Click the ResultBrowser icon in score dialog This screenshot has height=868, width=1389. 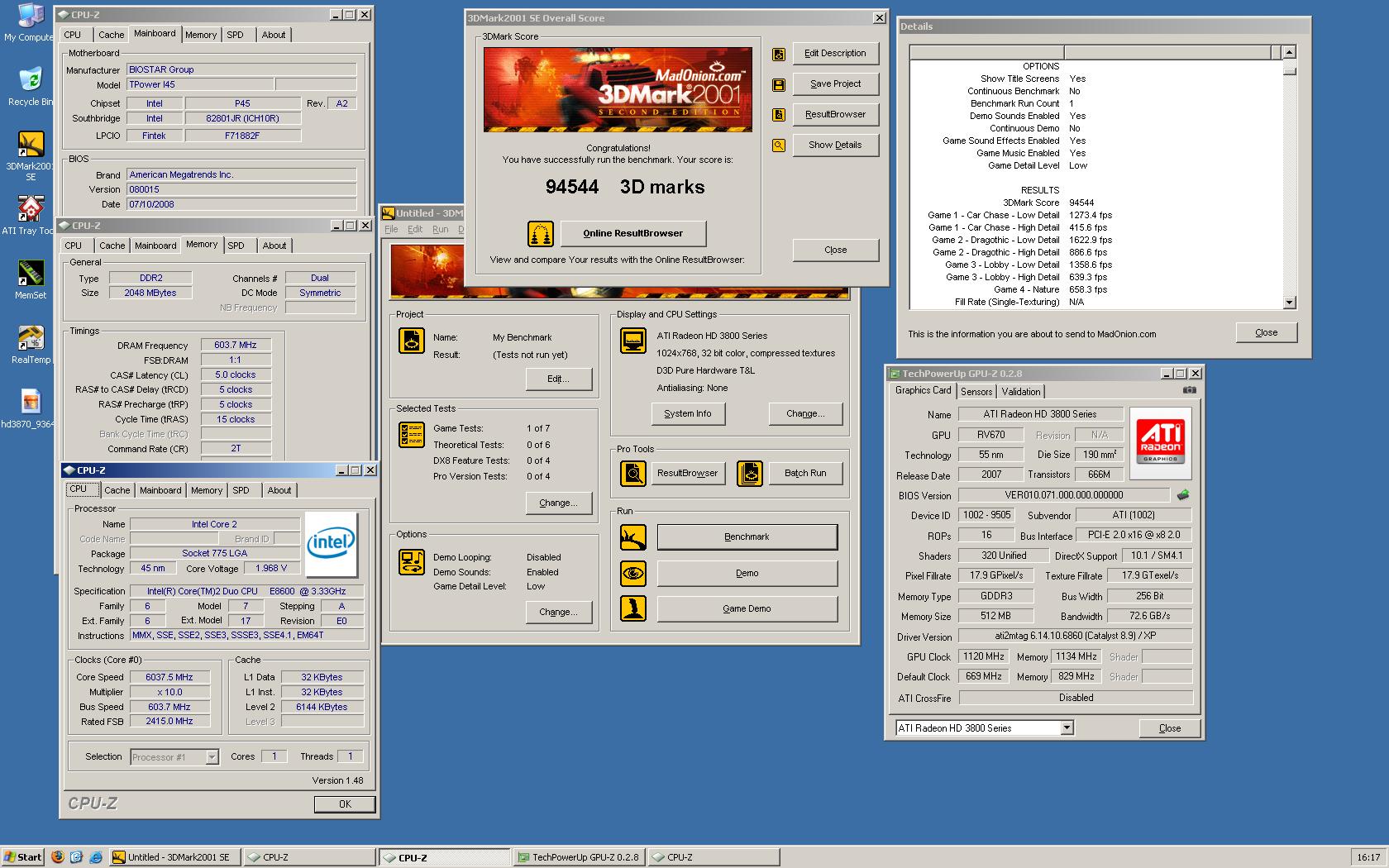778,115
